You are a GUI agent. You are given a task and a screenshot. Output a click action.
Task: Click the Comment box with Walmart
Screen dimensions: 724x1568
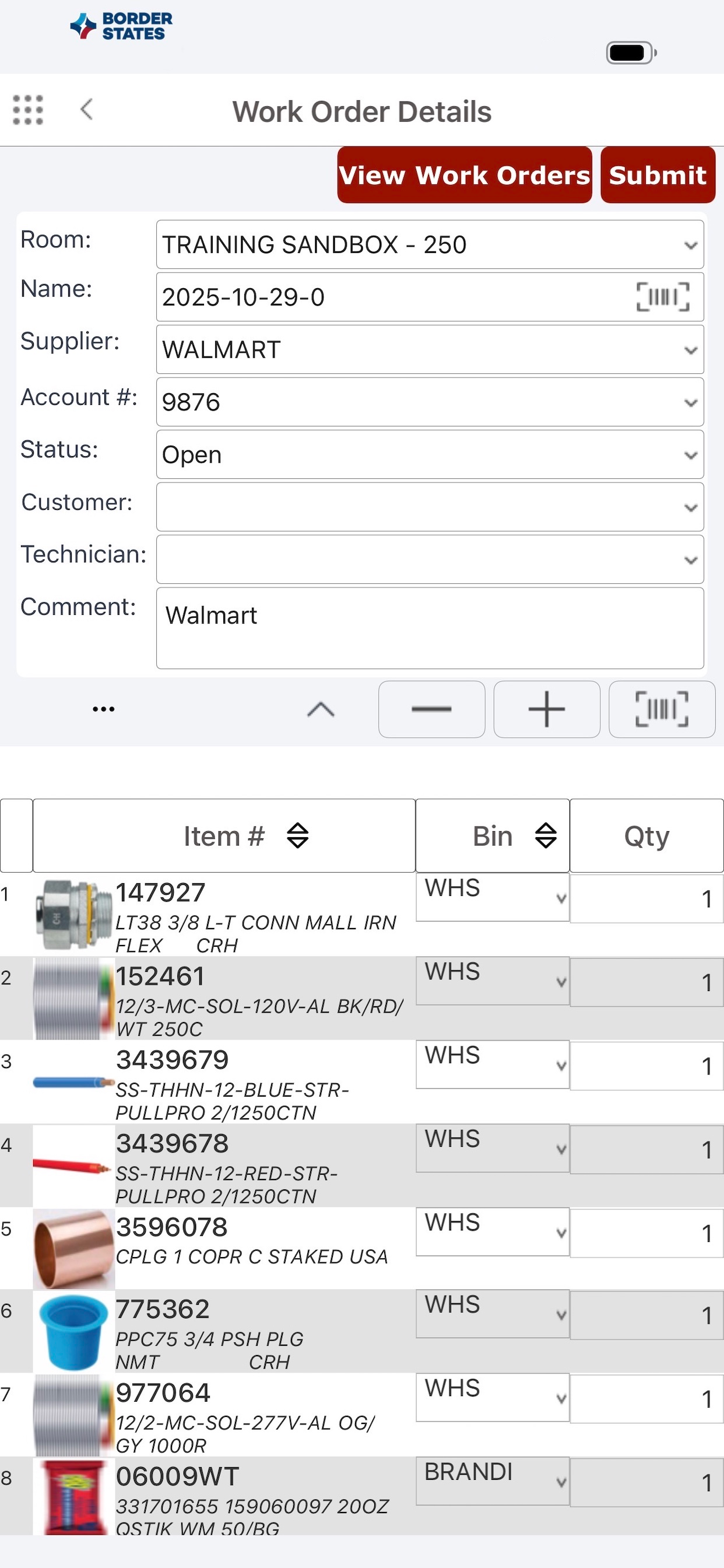pyautogui.click(x=430, y=628)
